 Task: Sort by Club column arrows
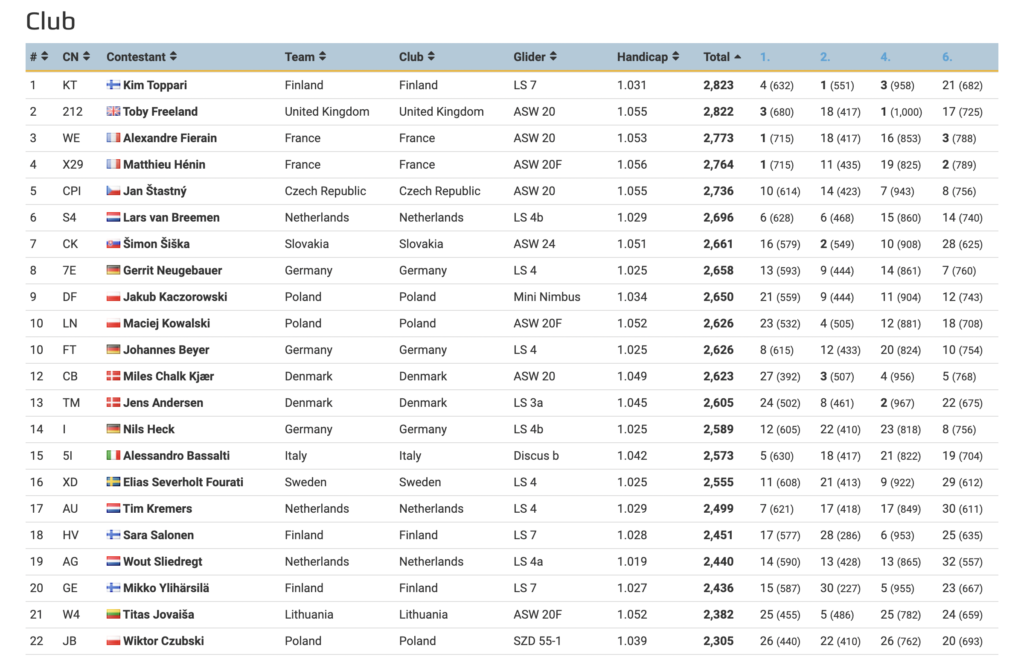(431, 57)
